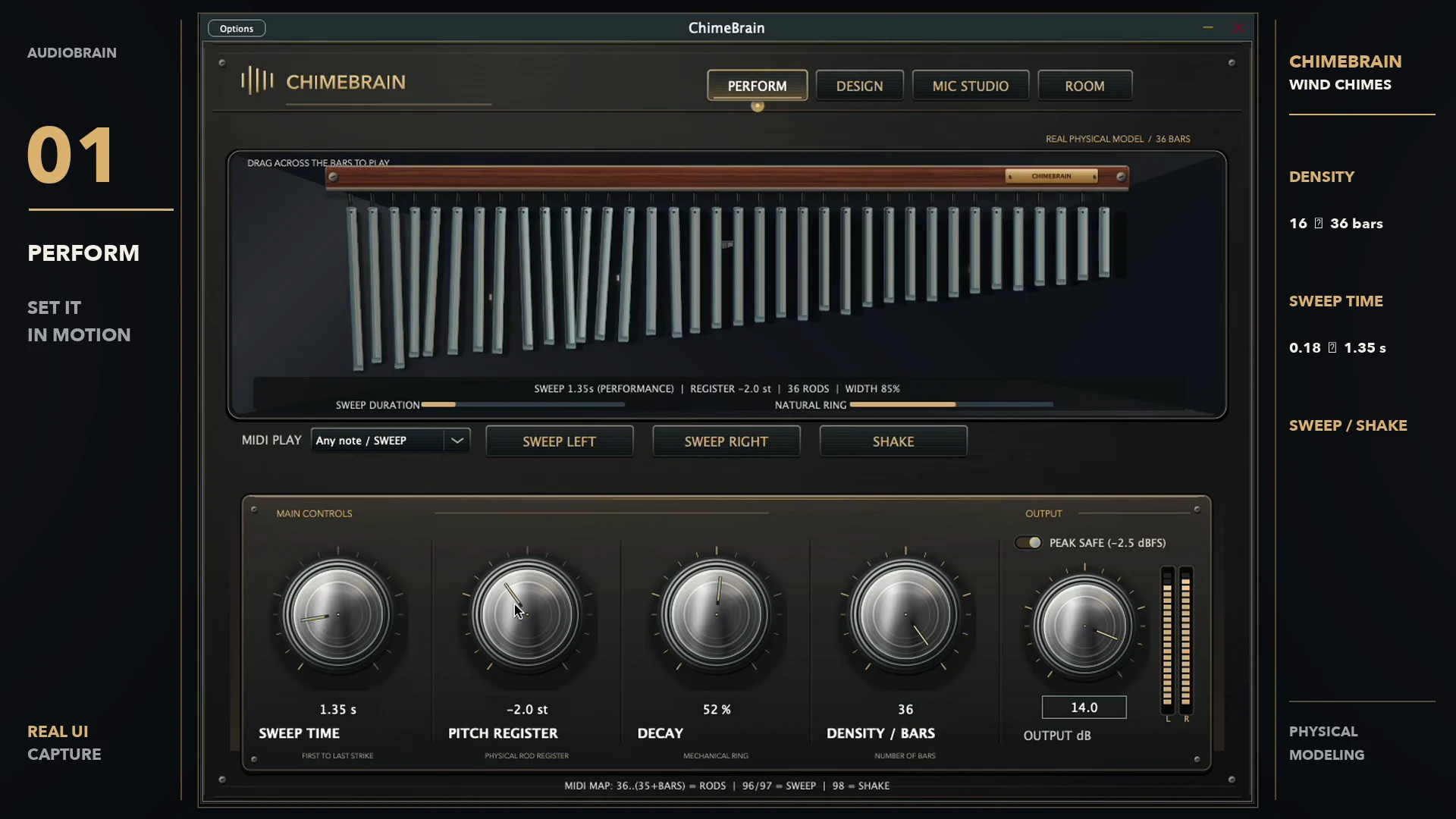Click the Output dB value field

(x=1084, y=708)
